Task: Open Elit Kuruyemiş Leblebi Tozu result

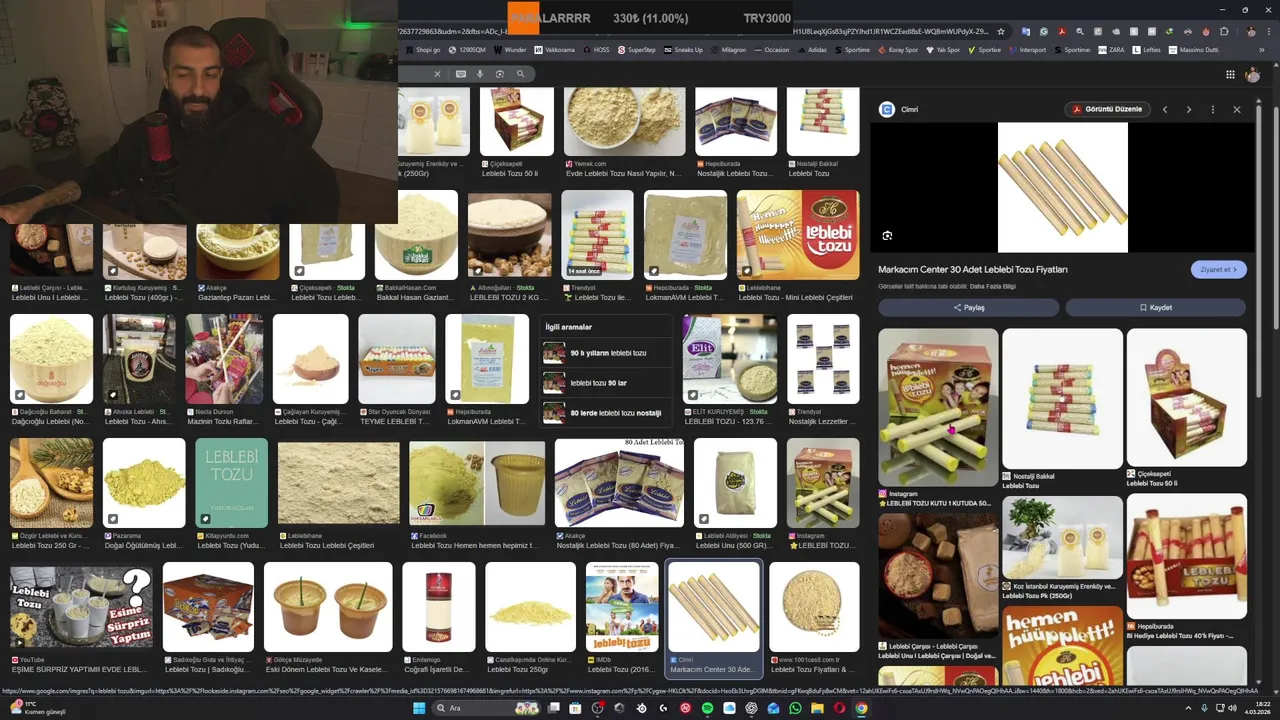Action: (x=730, y=359)
